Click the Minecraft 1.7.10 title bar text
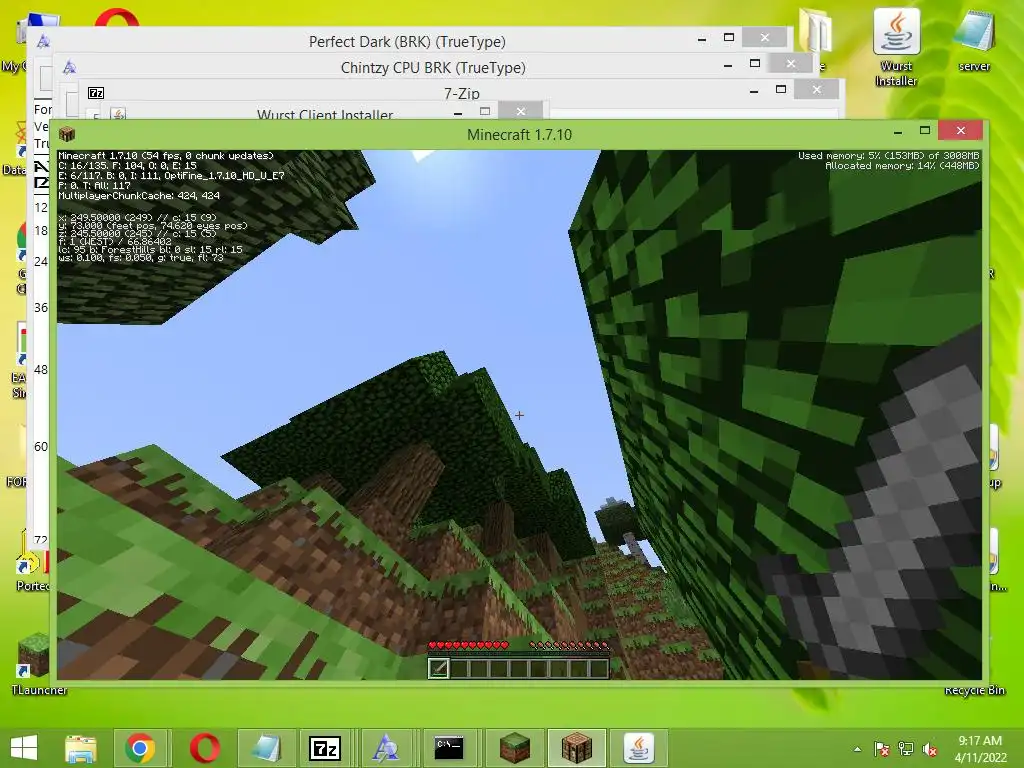 point(519,135)
